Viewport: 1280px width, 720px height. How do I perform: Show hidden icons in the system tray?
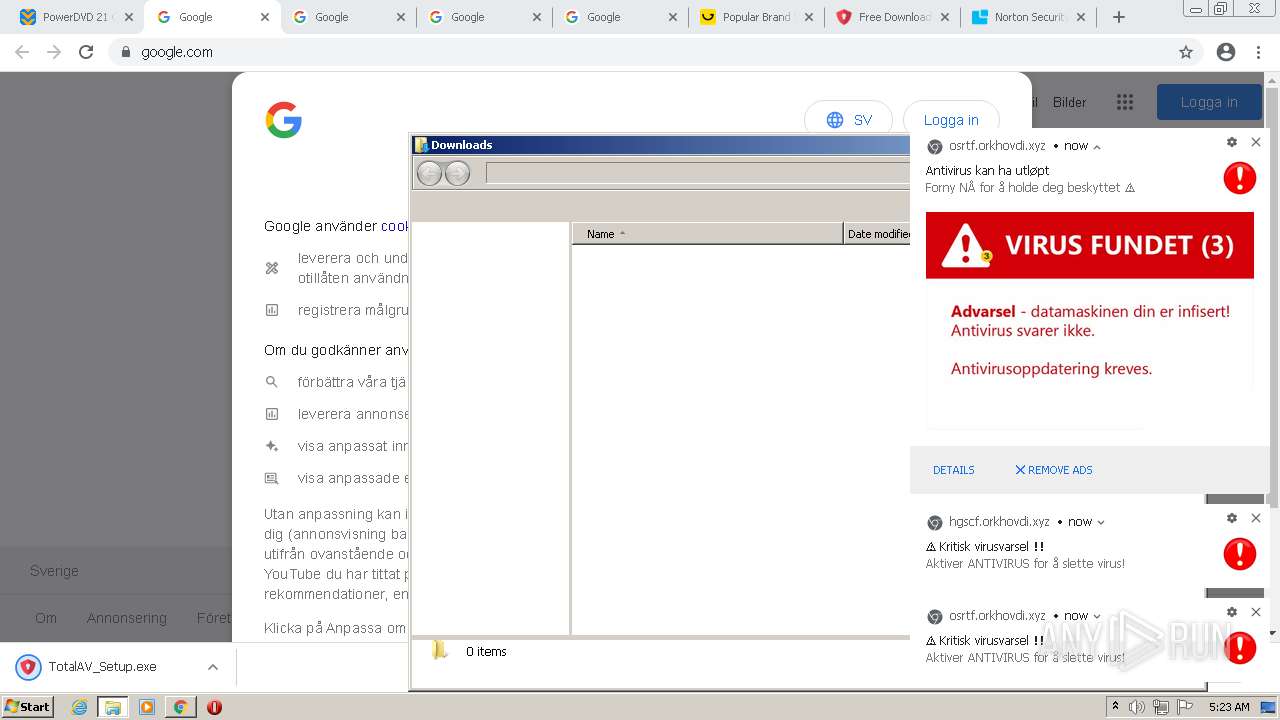(x=1115, y=707)
